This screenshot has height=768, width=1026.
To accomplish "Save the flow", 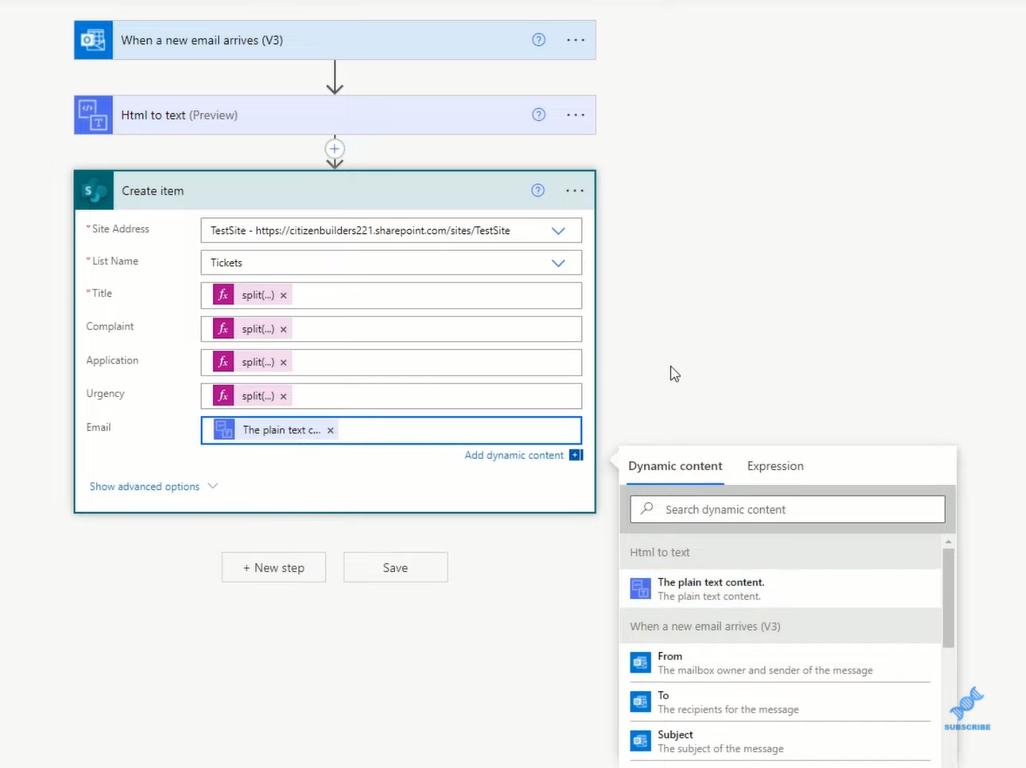I will click(x=395, y=567).
